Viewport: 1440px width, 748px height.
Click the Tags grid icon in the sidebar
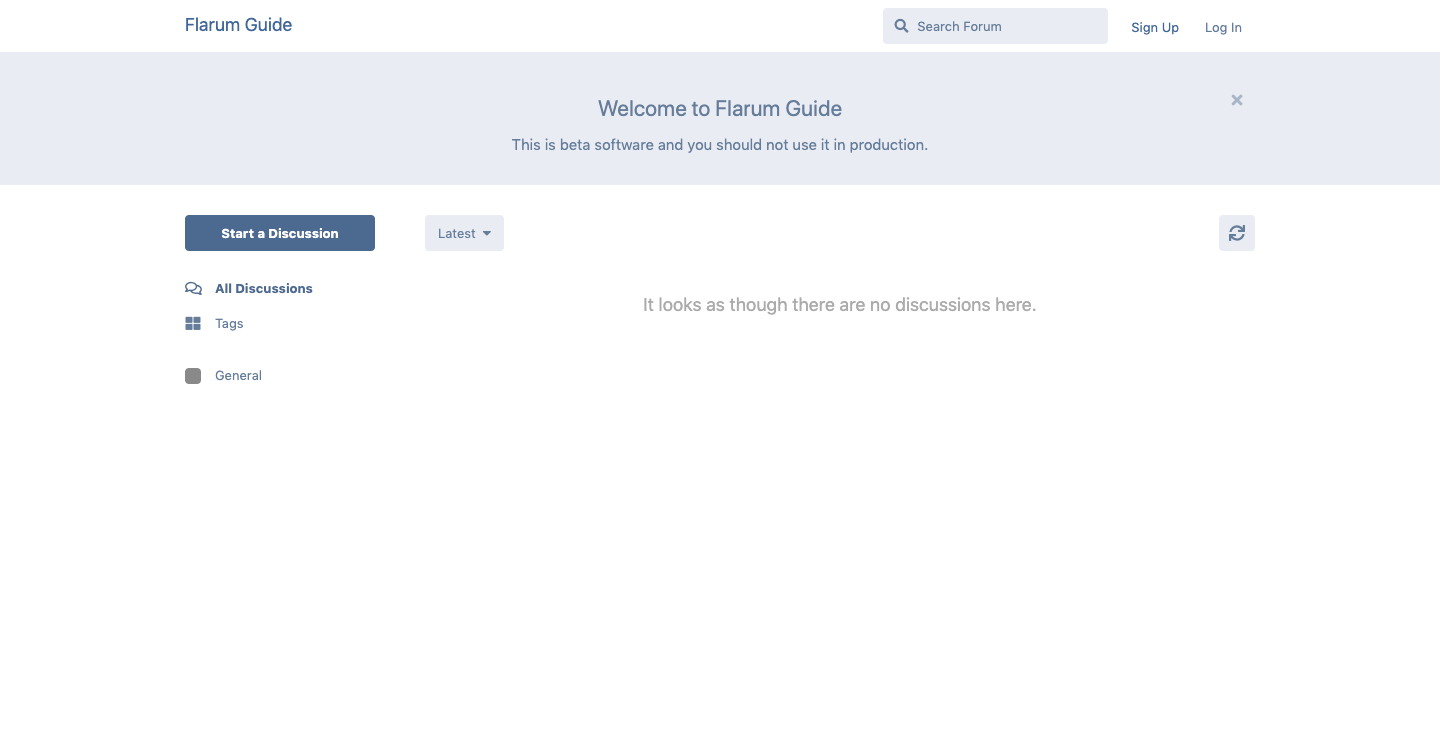[x=193, y=323]
